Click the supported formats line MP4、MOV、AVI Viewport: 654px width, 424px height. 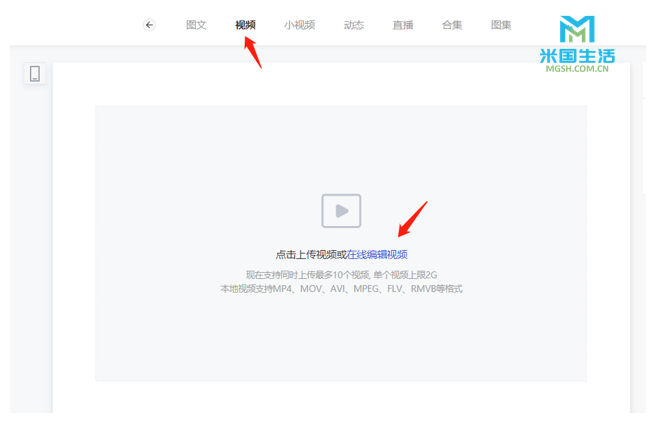[x=341, y=289]
